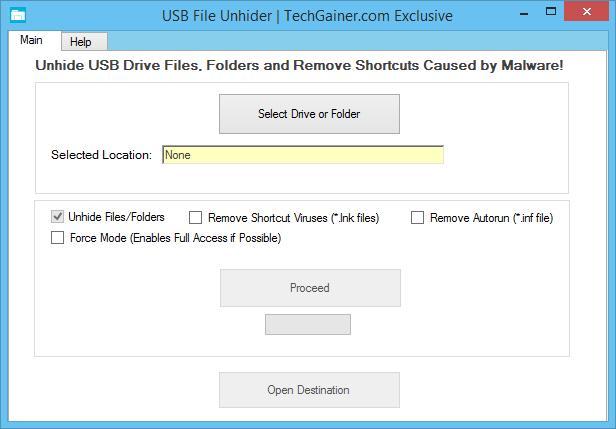Click the window title bar text

click(307, 15)
